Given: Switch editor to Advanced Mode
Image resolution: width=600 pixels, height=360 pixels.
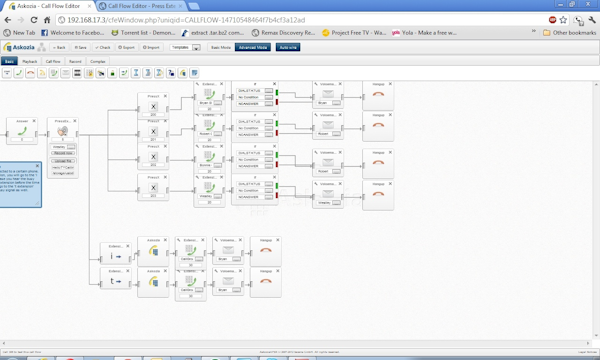Looking at the screenshot, I should pos(253,47).
